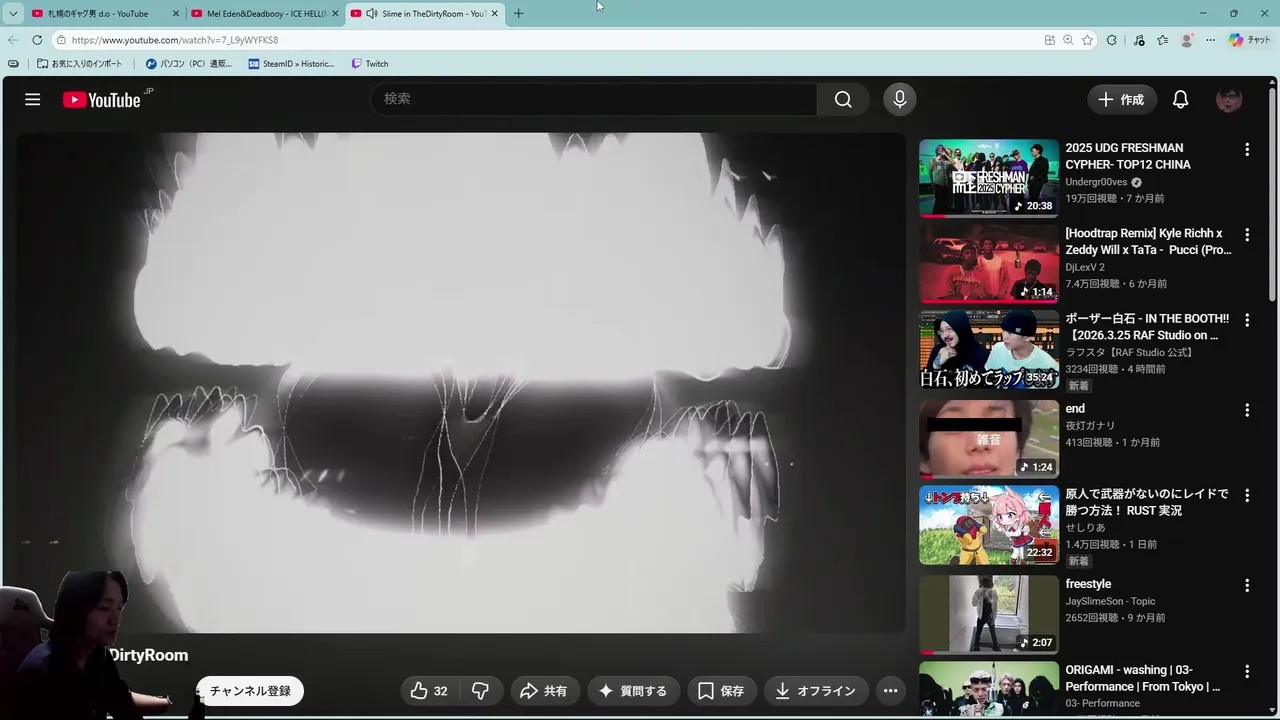Open options for the RUST 実況 video
Viewport: 1280px width, 720px height.
[1246, 495]
